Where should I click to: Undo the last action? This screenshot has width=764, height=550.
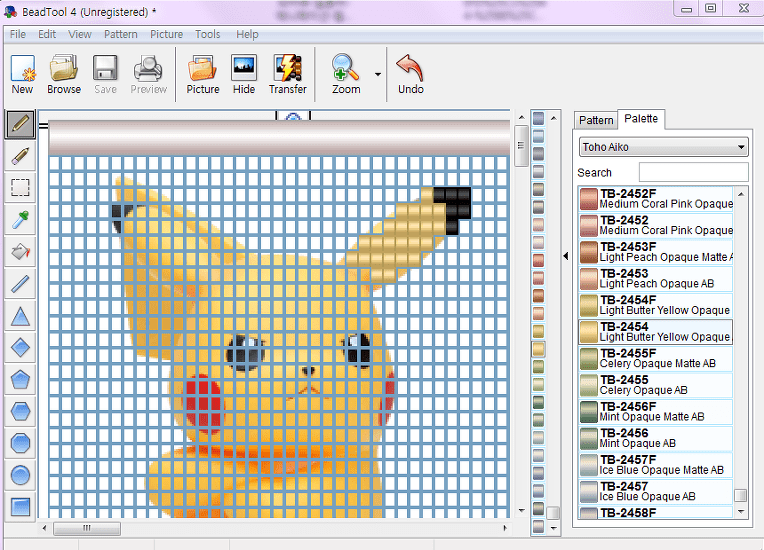[x=410, y=74]
